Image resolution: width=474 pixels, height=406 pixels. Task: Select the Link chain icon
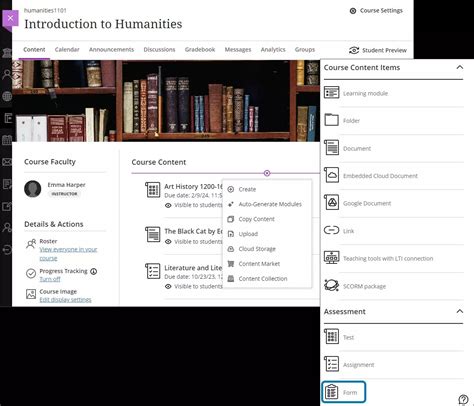point(331,230)
